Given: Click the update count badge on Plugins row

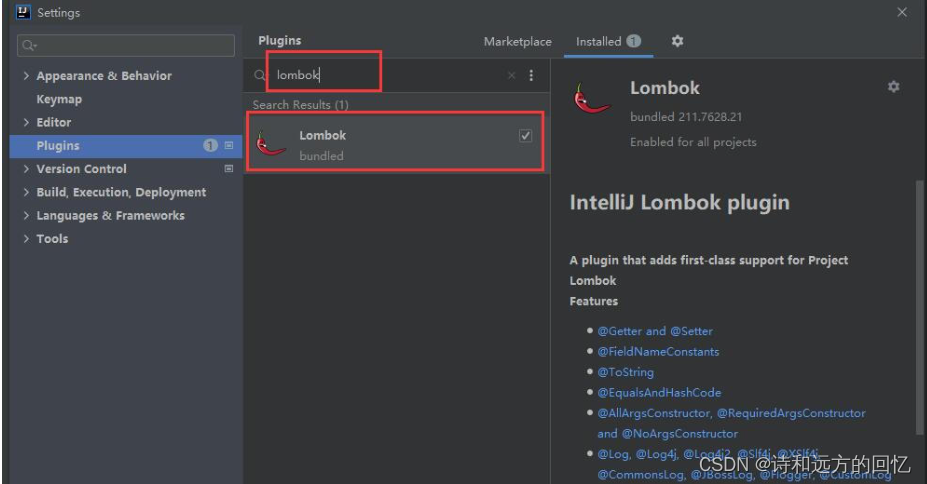Looking at the screenshot, I should tap(210, 145).
